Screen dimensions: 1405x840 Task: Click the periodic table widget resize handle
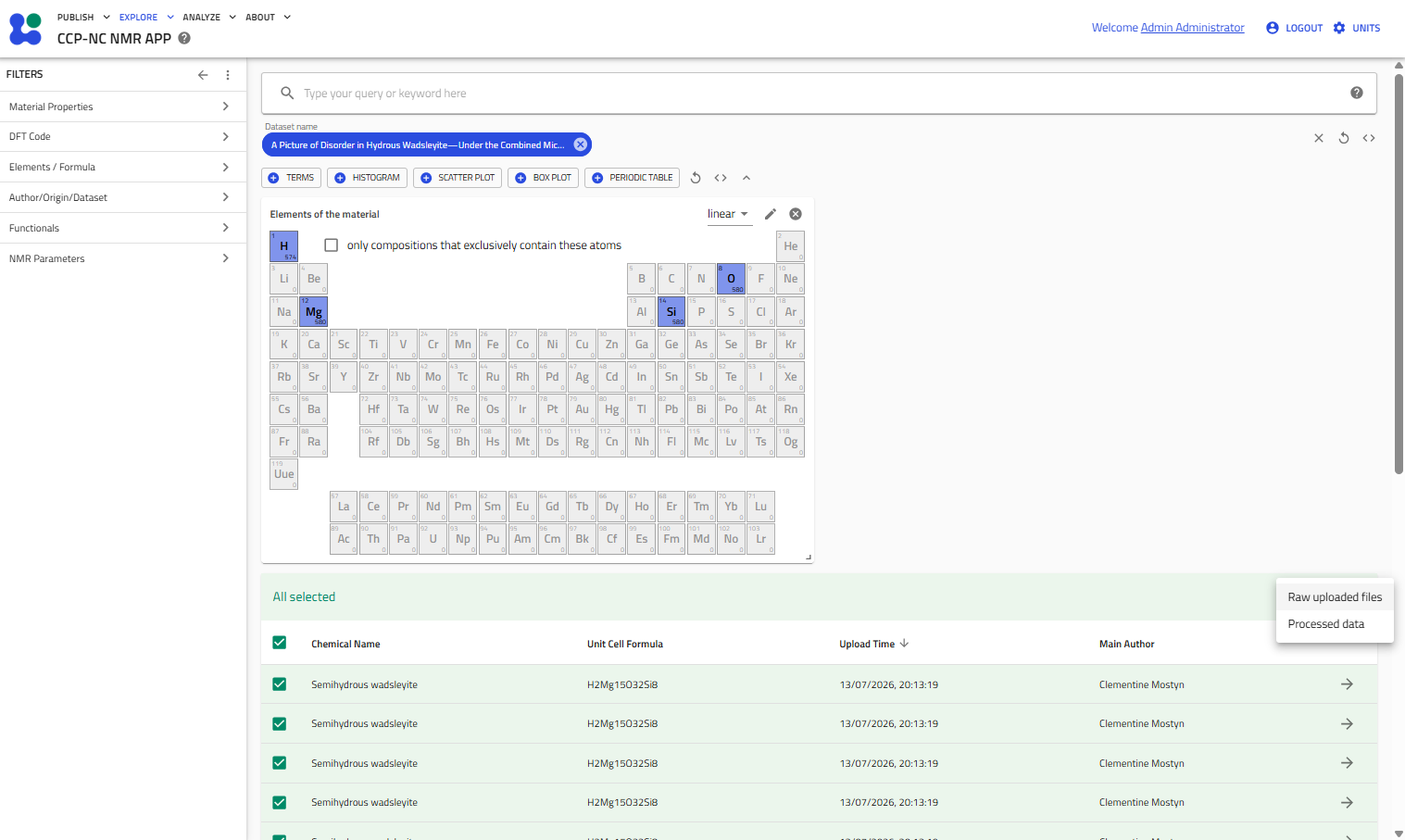click(809, 558)
